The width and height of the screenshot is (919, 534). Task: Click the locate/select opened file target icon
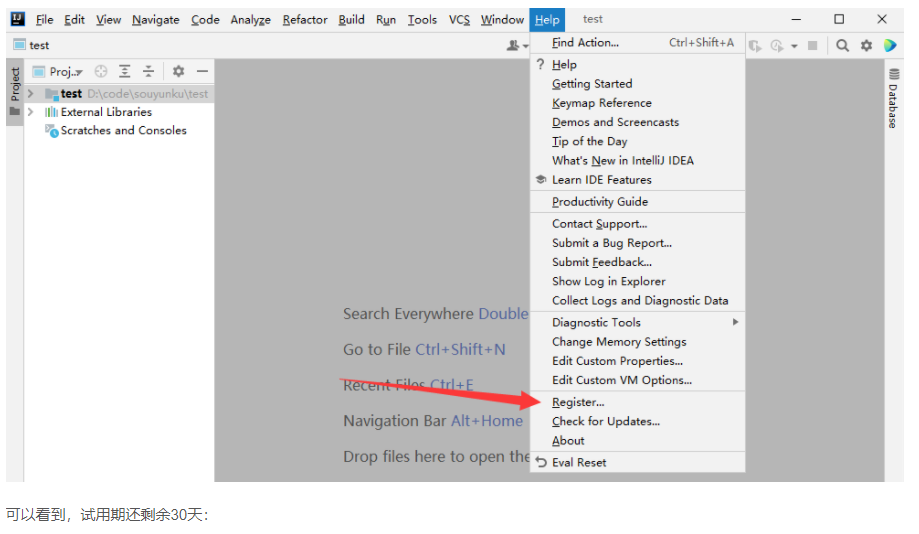coord(101,72)
